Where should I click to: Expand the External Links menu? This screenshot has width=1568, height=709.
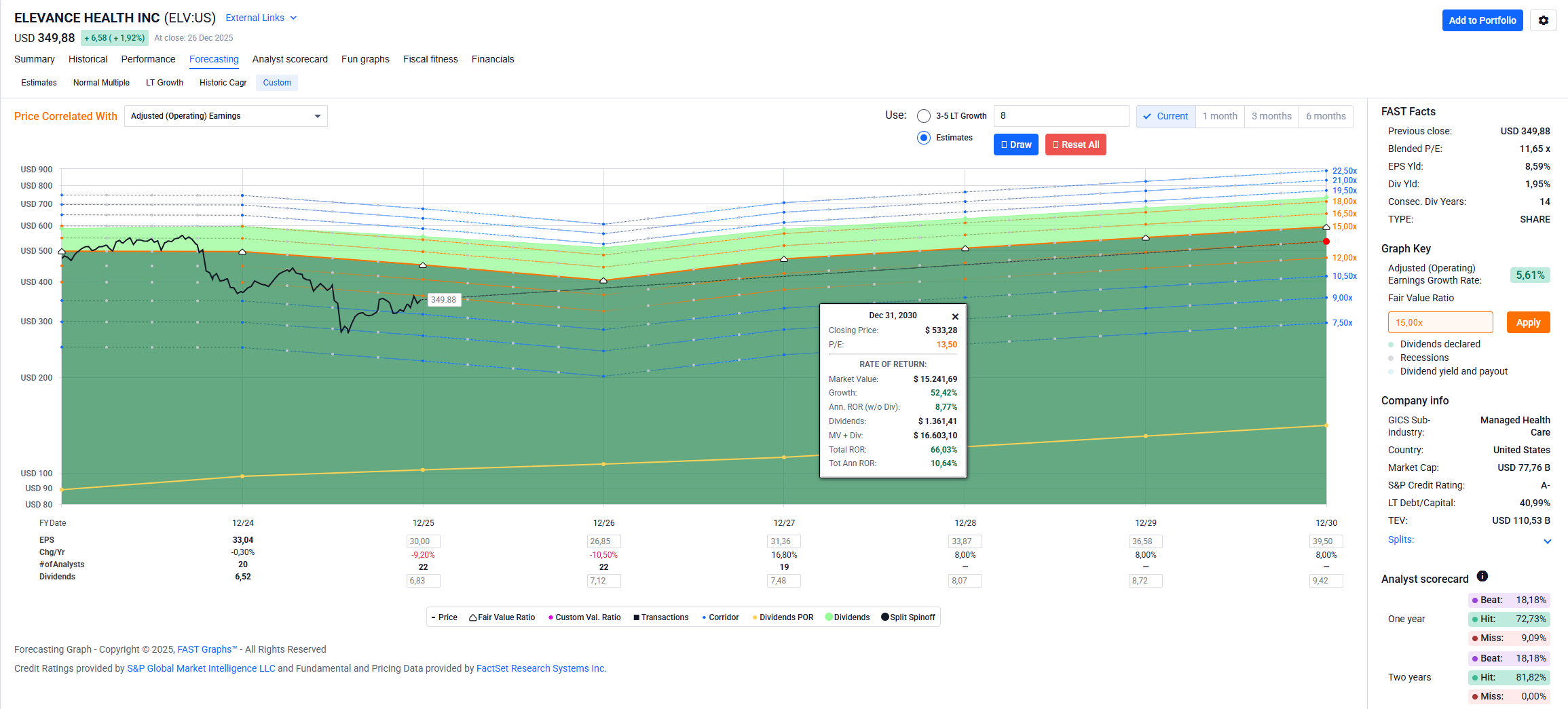click(261, 18)
